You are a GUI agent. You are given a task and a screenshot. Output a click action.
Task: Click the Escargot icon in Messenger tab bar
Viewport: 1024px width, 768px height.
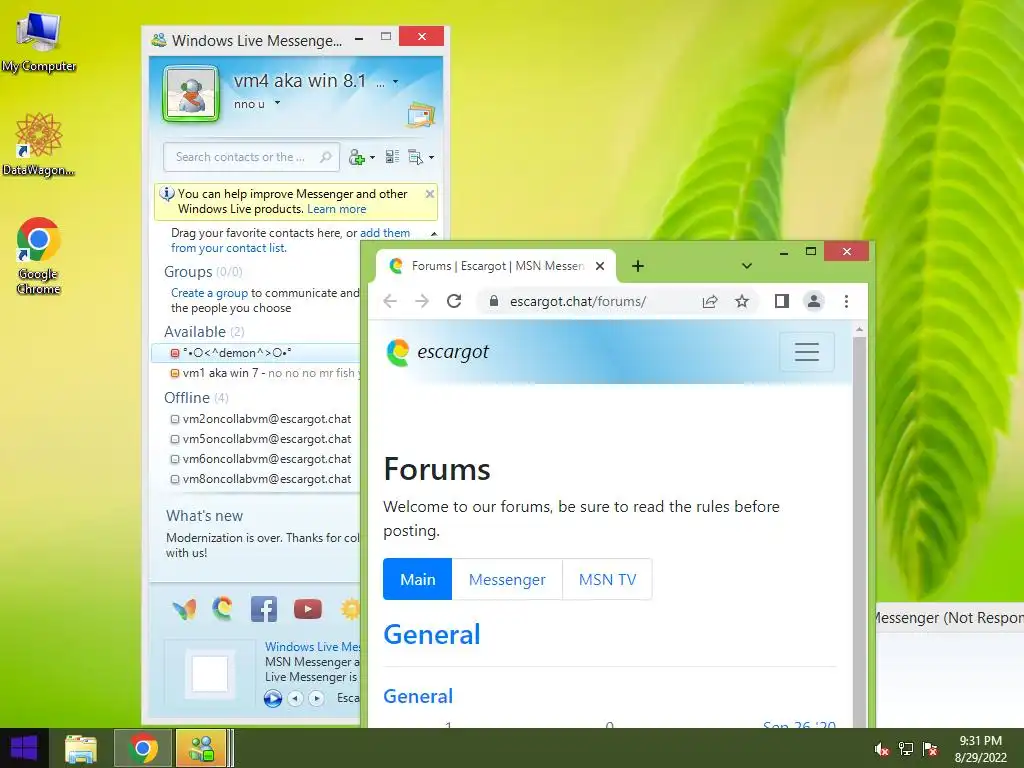tap(223, 609)
